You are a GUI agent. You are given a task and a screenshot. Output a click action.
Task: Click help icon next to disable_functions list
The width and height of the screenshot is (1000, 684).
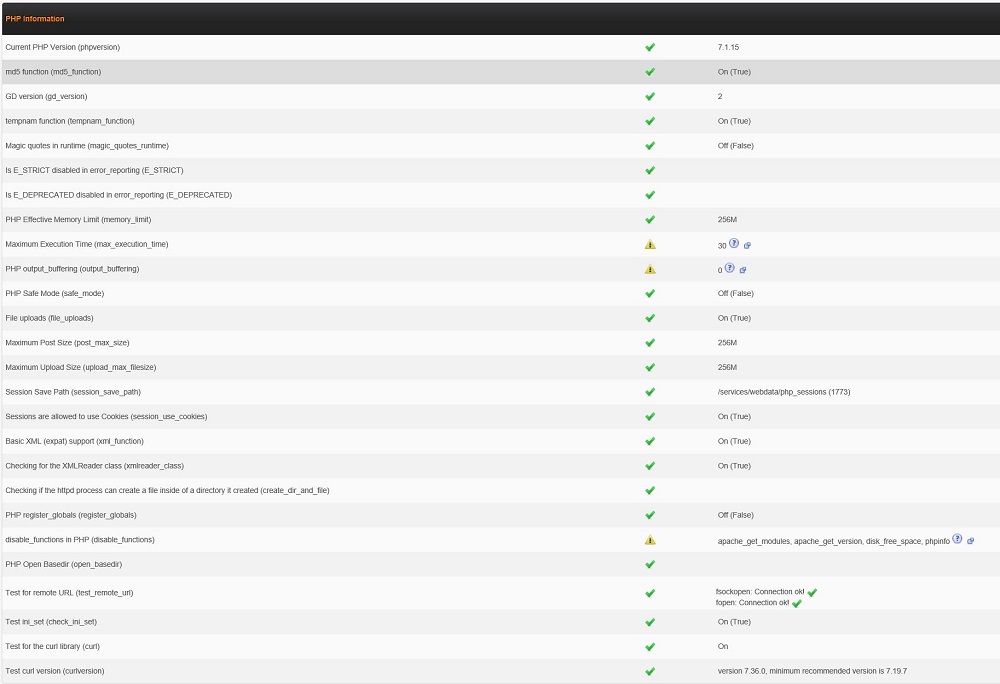click(x=957, y=539)
